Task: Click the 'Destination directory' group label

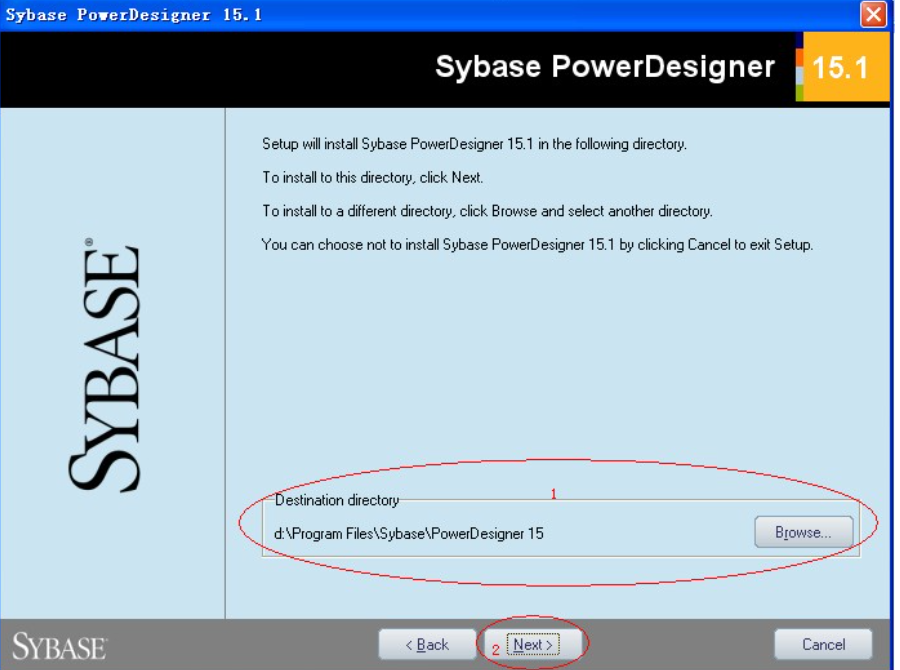Action: (x=336, y=500)
